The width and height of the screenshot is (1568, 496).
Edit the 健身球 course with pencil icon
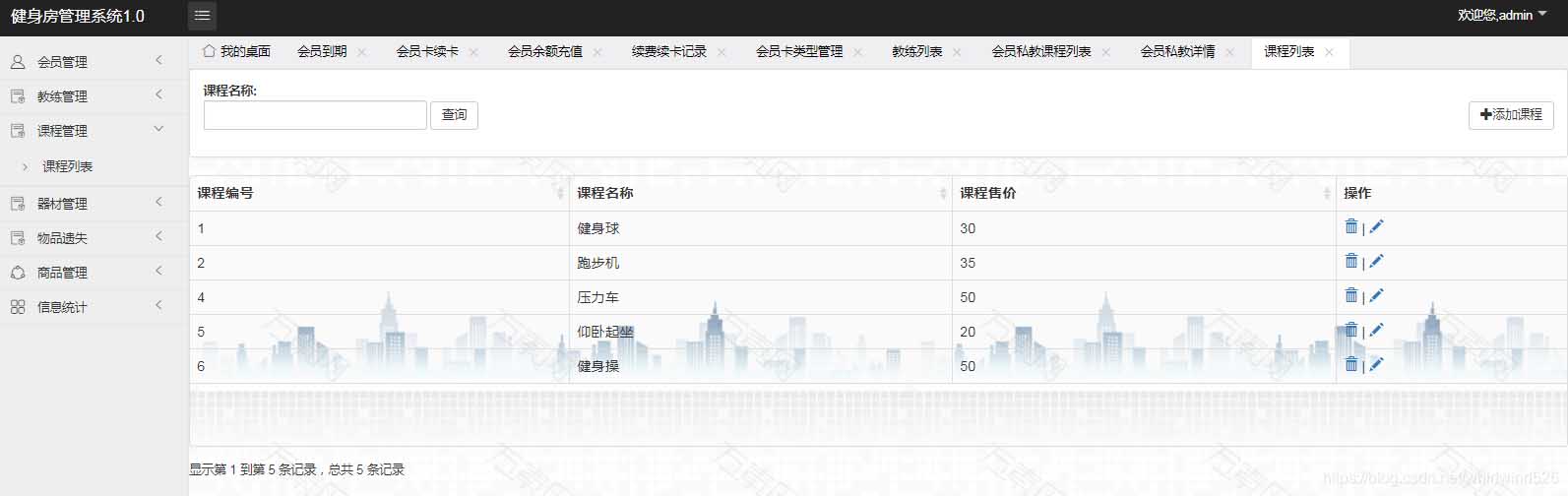click(1376, 226)
